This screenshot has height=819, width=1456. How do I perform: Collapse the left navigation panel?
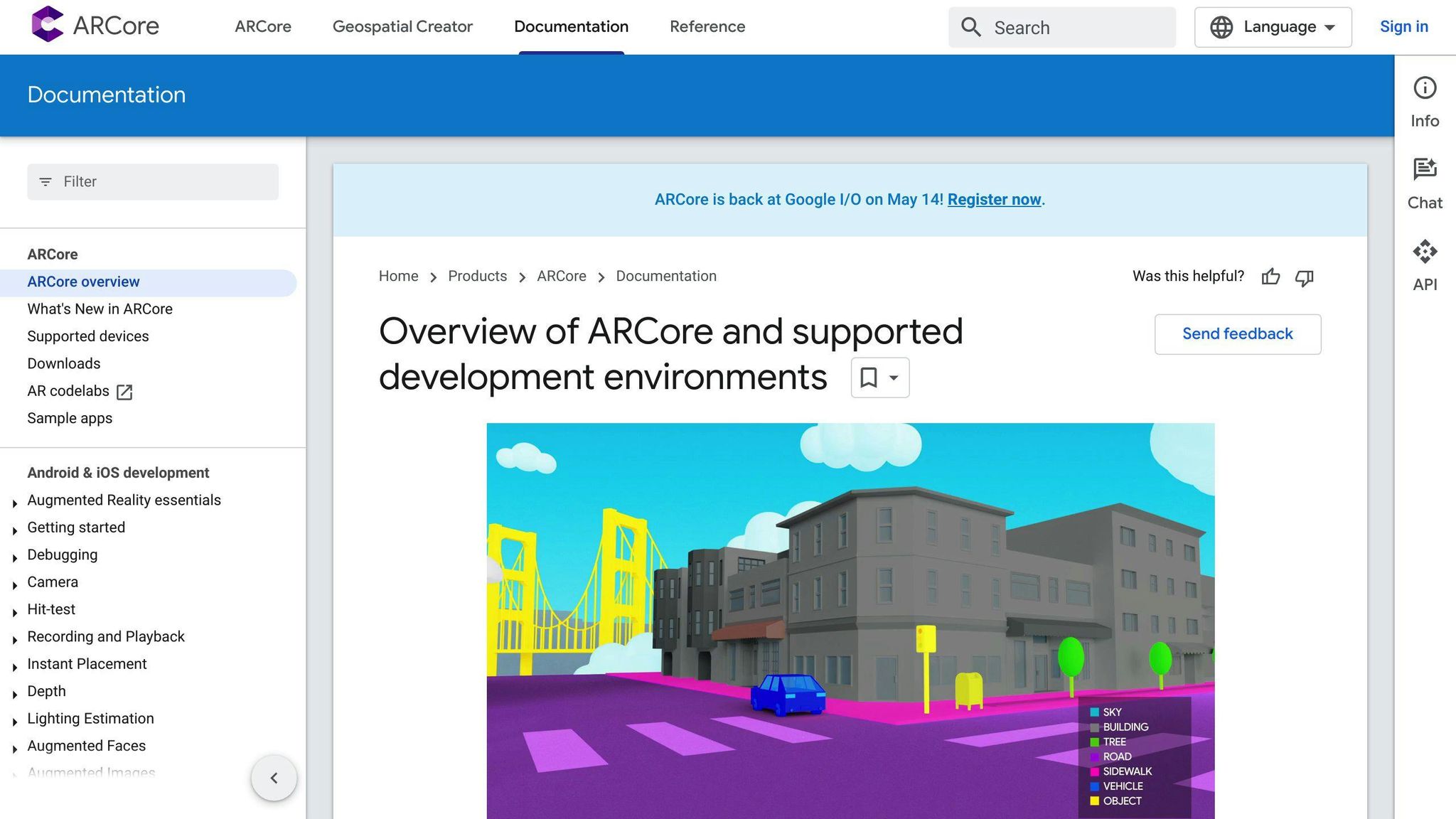[x=274, y=778]
